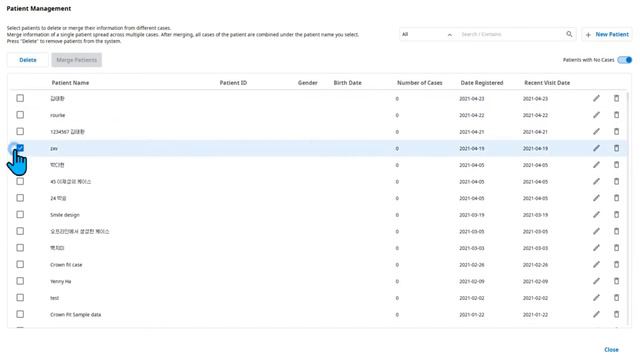Click the "2021-02-09" Date Registered cell
The image size is (640, 360).
pos(471,282)
